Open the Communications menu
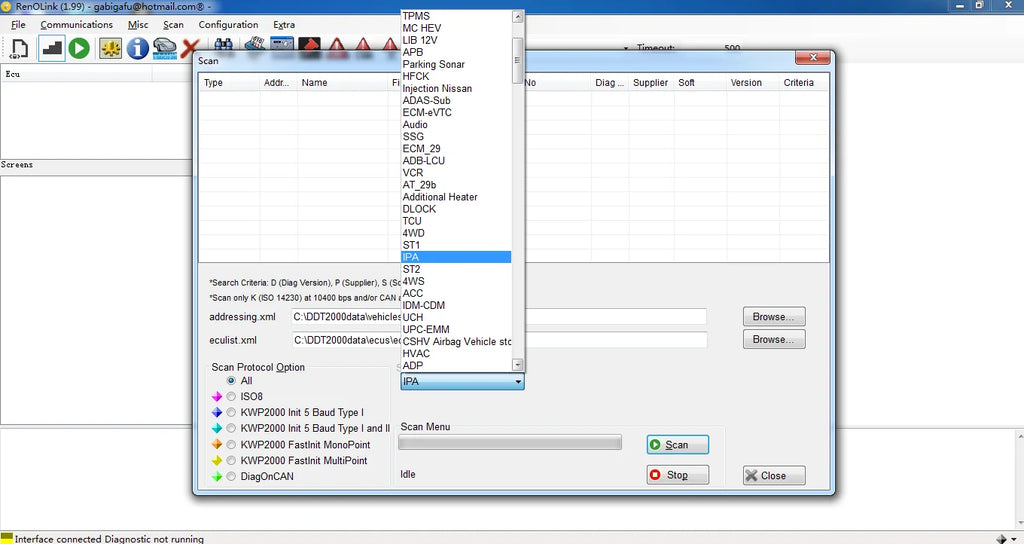The width and height of the screenshot is (1024, 544). coord(76,25)
